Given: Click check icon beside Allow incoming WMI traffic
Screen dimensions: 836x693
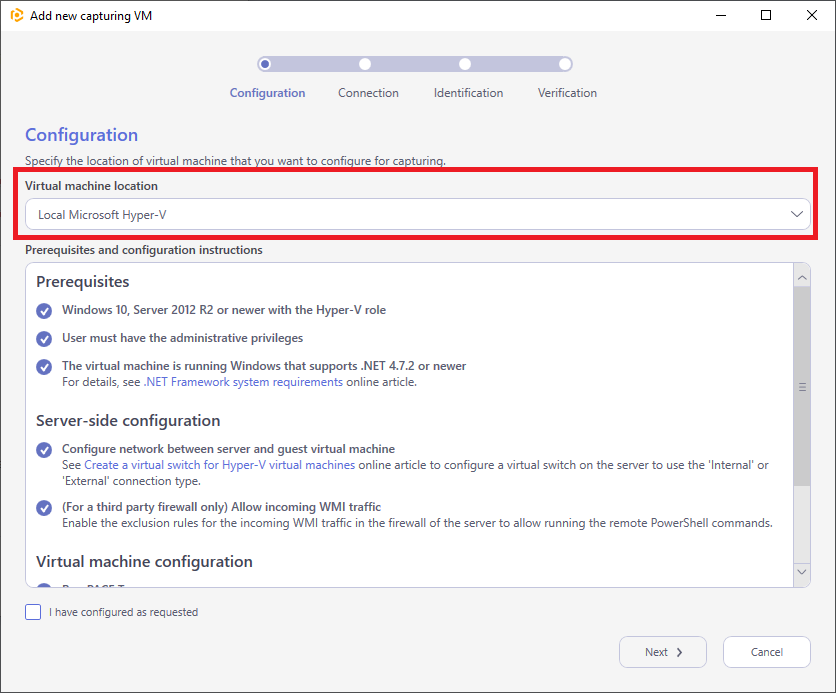Looking at the screenshot, I should (44, 507).
